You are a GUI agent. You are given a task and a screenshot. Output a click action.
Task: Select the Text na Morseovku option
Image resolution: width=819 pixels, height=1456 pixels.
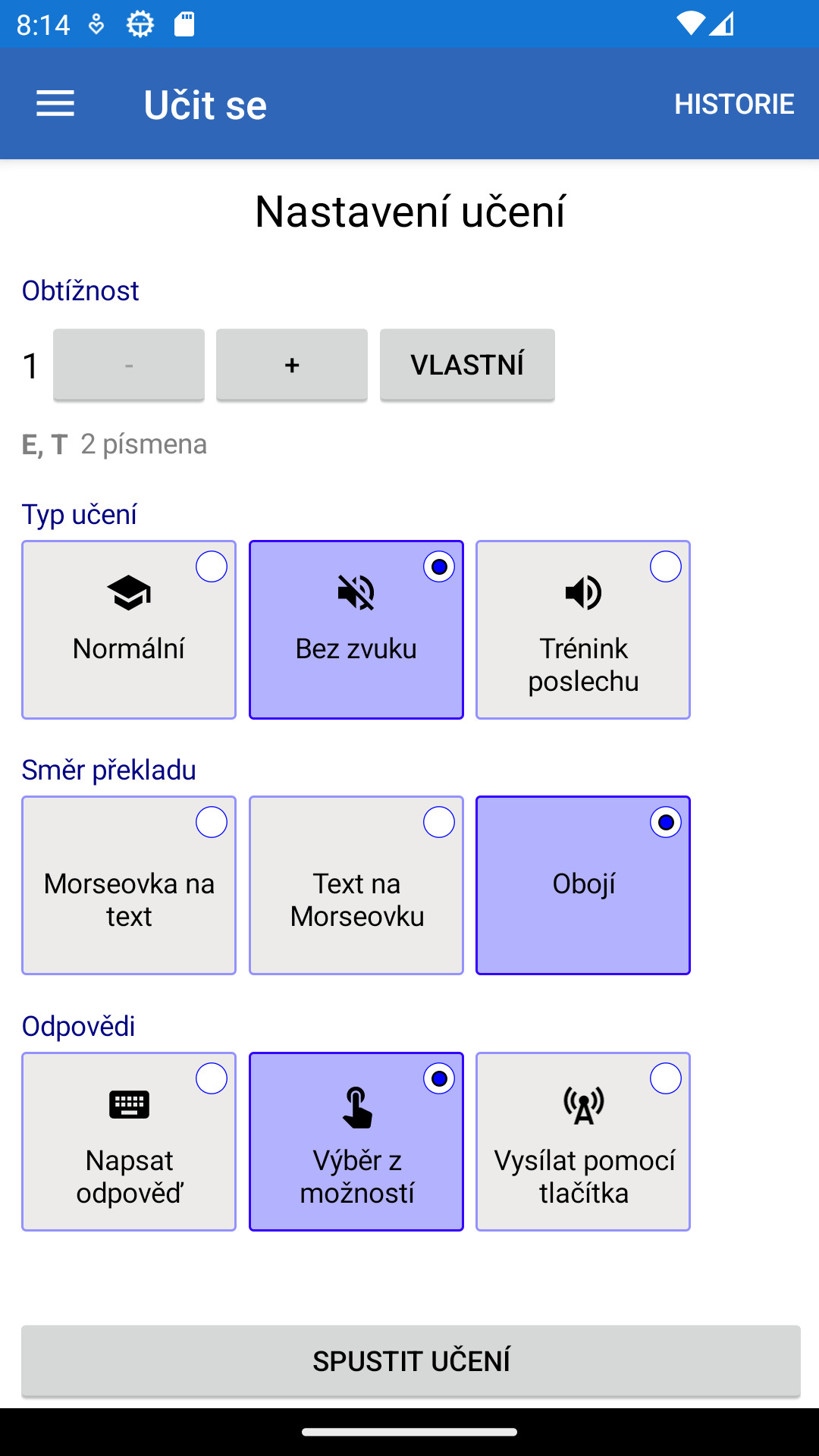tap(438, 821)
